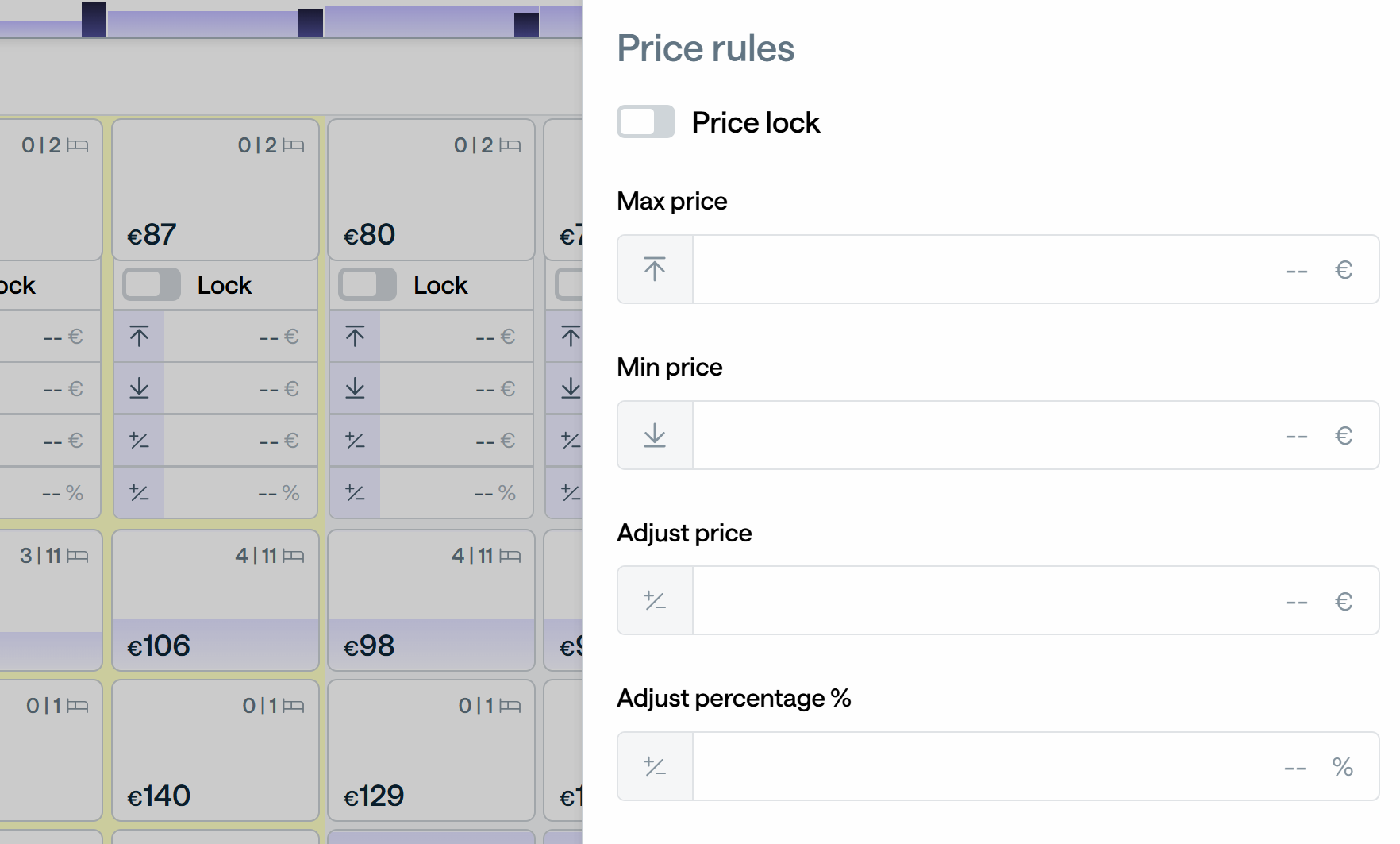
Task: Click min price icon in €80 column
Action: click(355, 388)
